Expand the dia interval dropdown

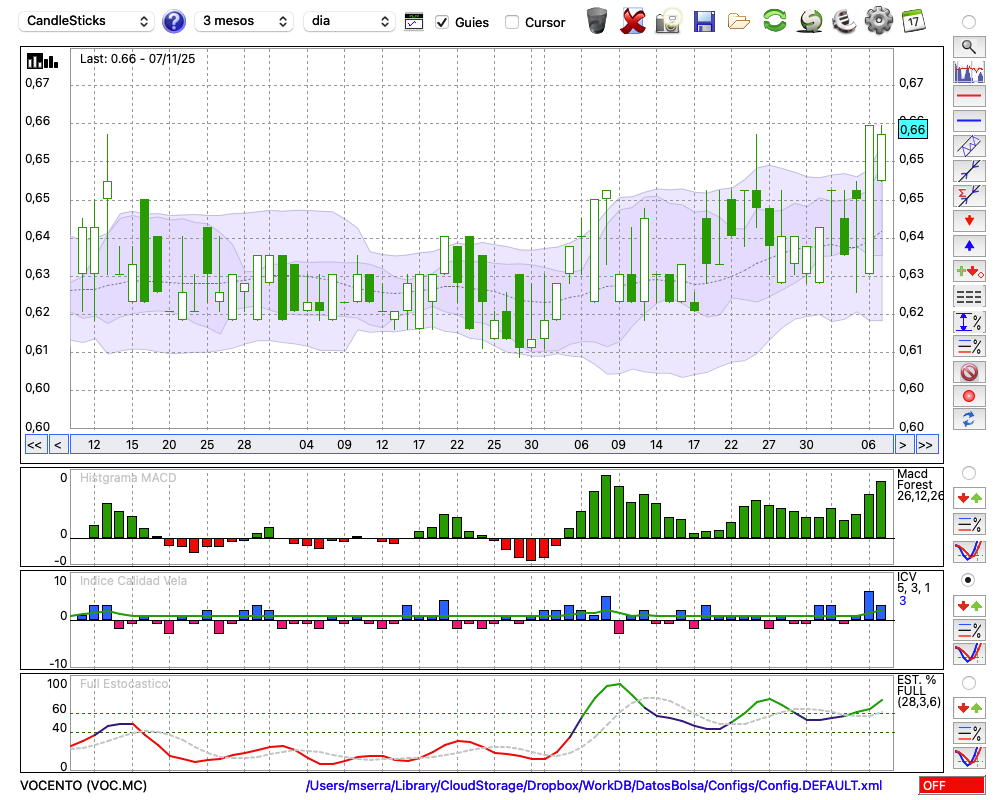click(x=350, y=21)
